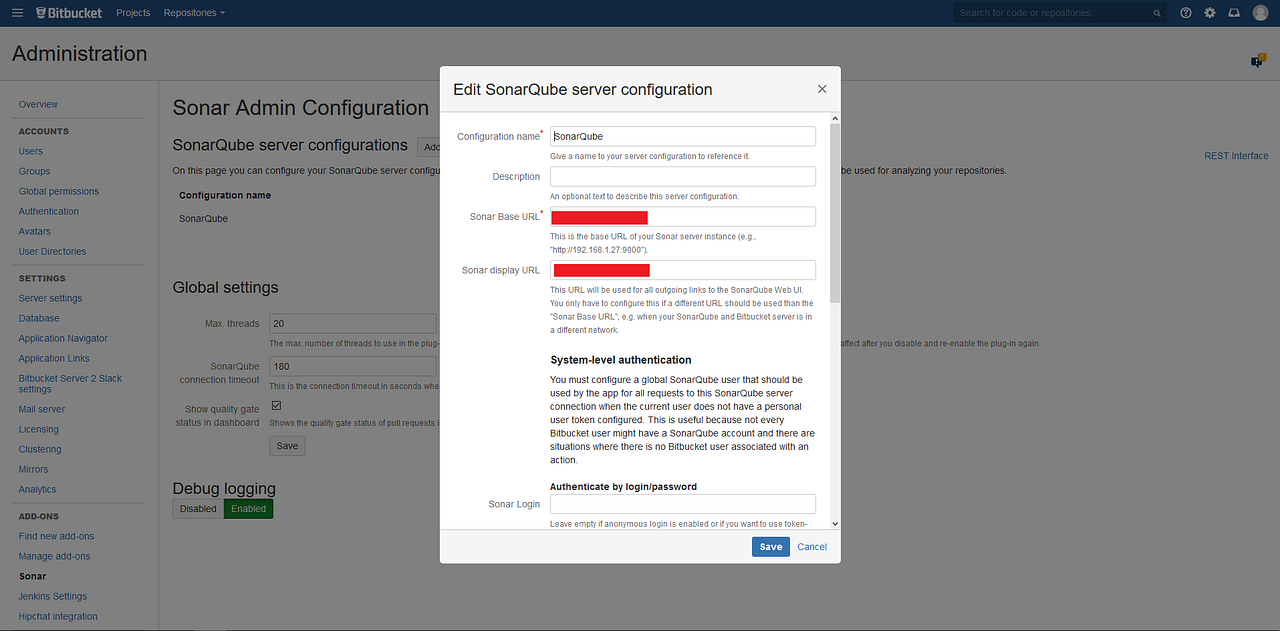Open Application Links page
Viewport: 1280px width, 631px height.
(54, 358)
